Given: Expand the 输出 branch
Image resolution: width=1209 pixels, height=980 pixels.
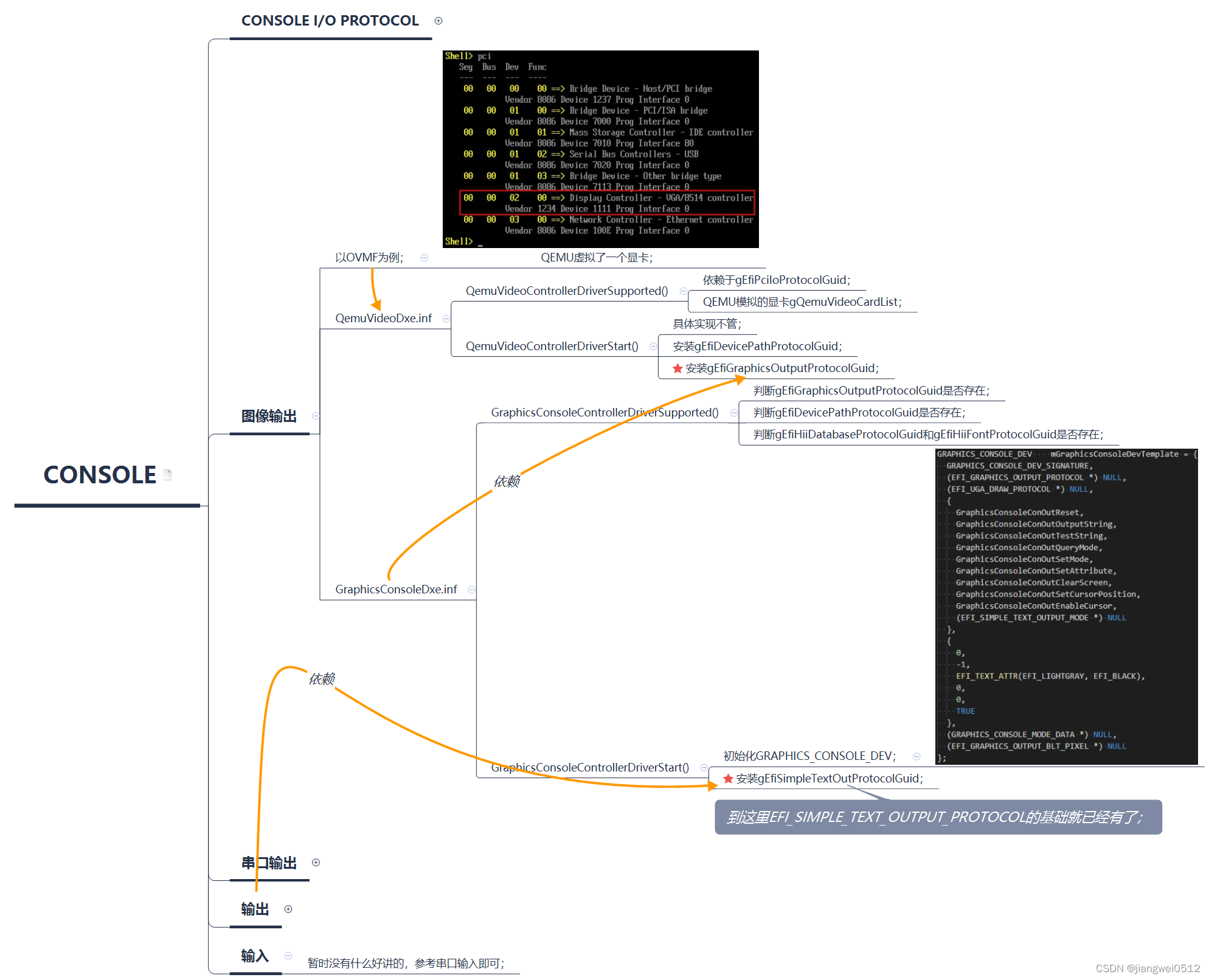Looking at the screenshot, I should click(288, 909).
